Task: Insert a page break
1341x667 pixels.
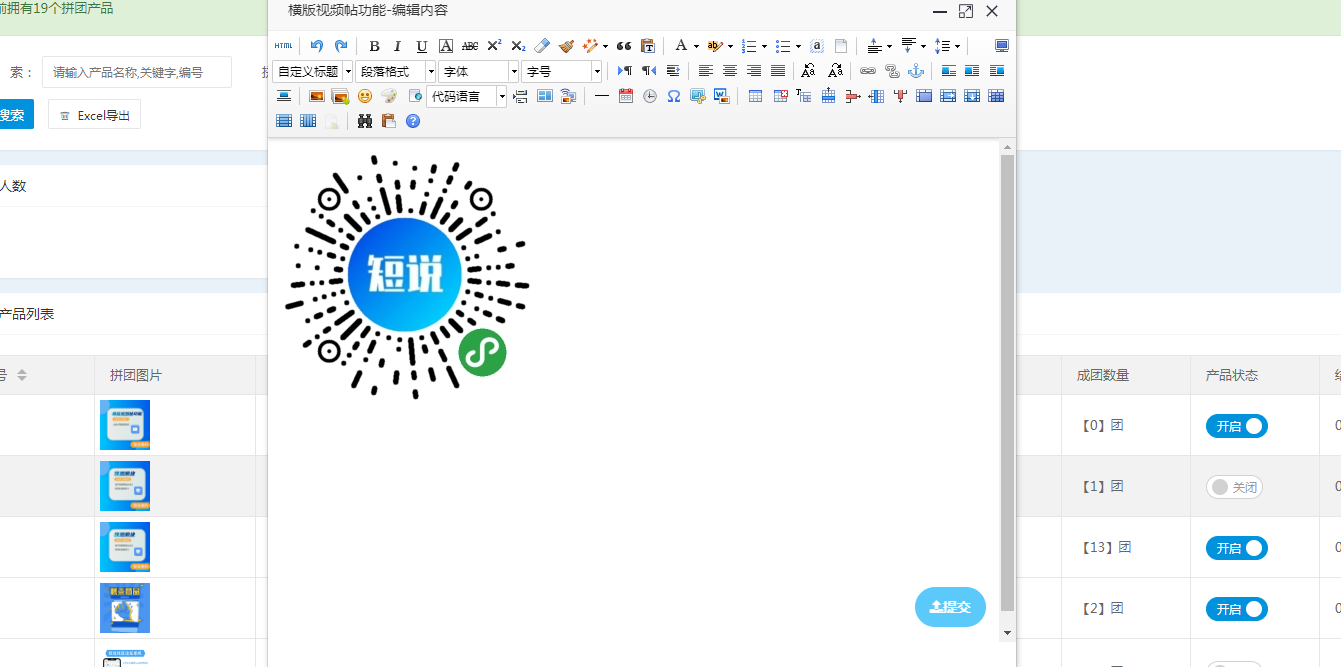Action: point(520,96)
